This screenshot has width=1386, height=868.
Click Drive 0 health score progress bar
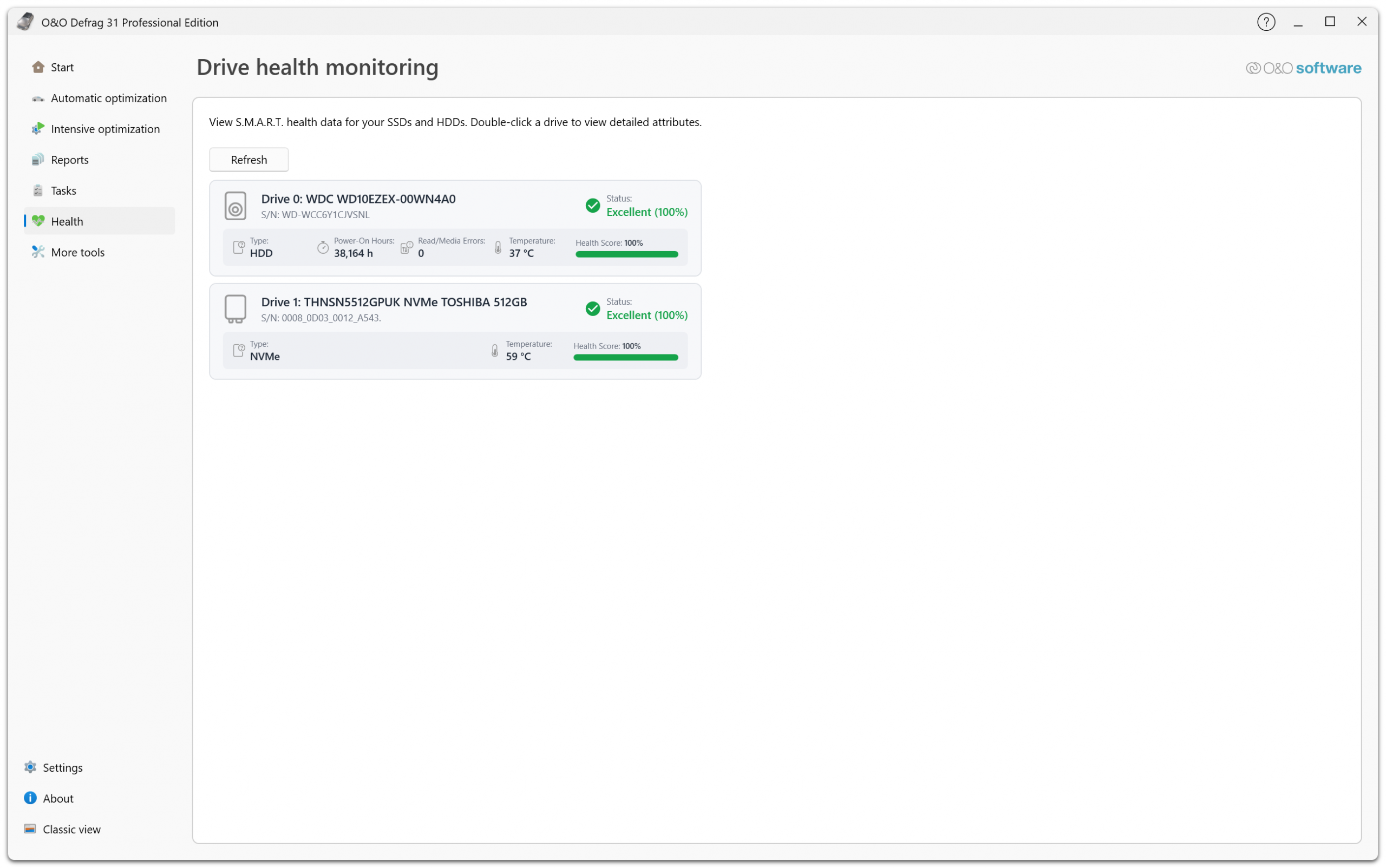tap(626, 254)
